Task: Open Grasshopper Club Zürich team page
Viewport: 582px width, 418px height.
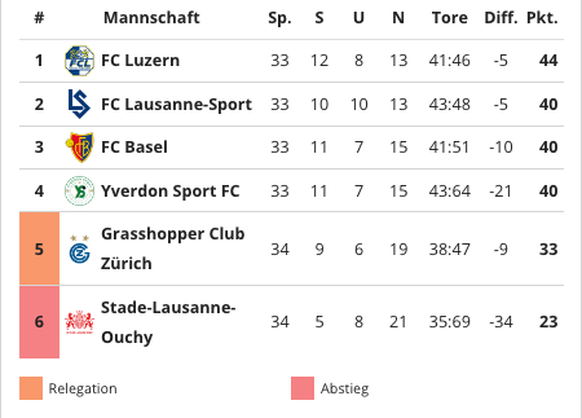Action: click(x=173, y=249)
